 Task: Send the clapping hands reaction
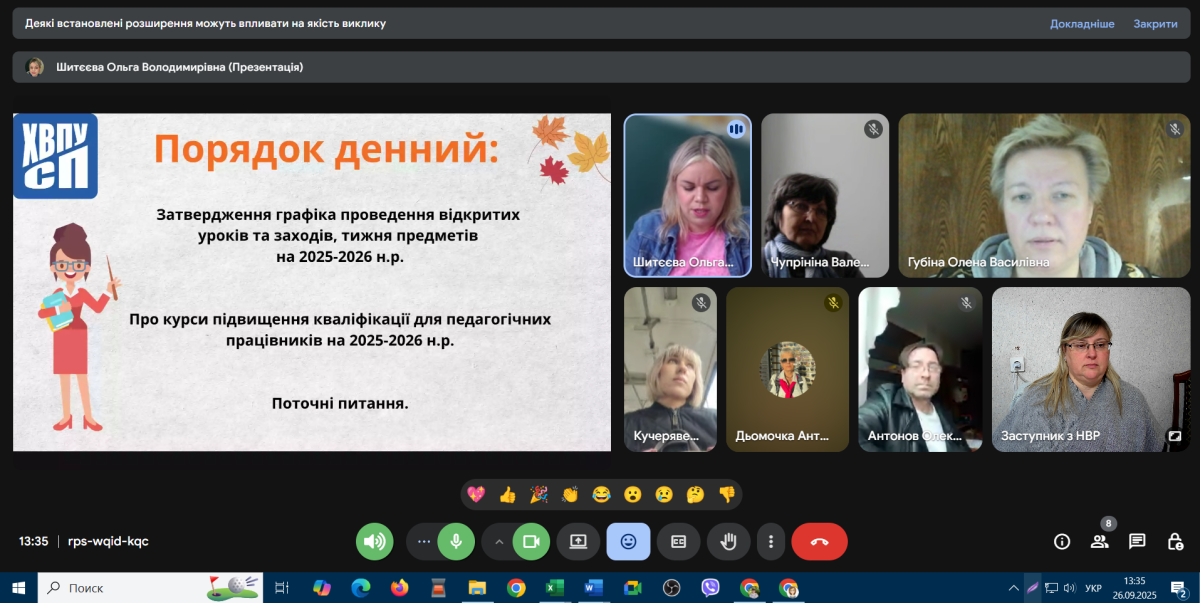pyautogui.click(x=570, y=494)
